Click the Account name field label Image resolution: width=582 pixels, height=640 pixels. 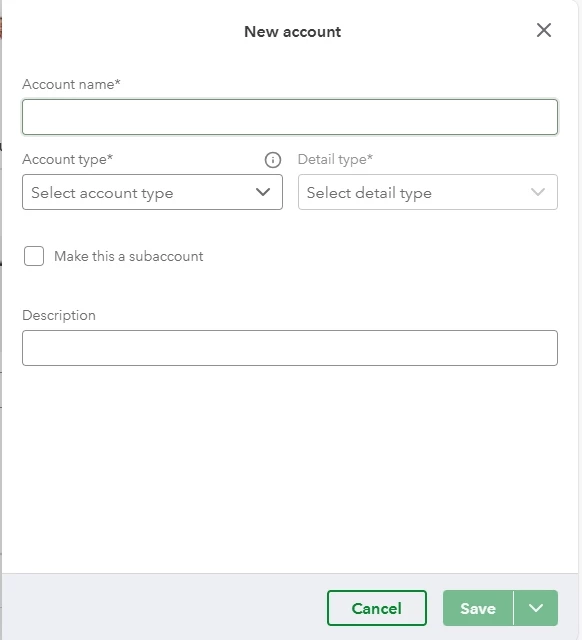[x=71, y=84]
